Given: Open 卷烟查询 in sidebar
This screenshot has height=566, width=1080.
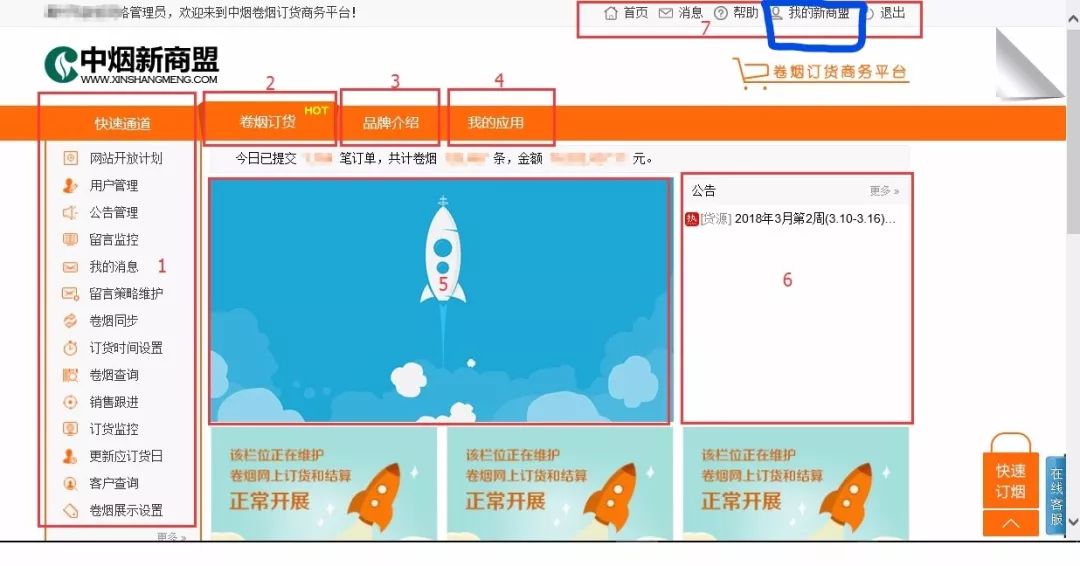Looking at the screenshot, I should tap(114, 375).
